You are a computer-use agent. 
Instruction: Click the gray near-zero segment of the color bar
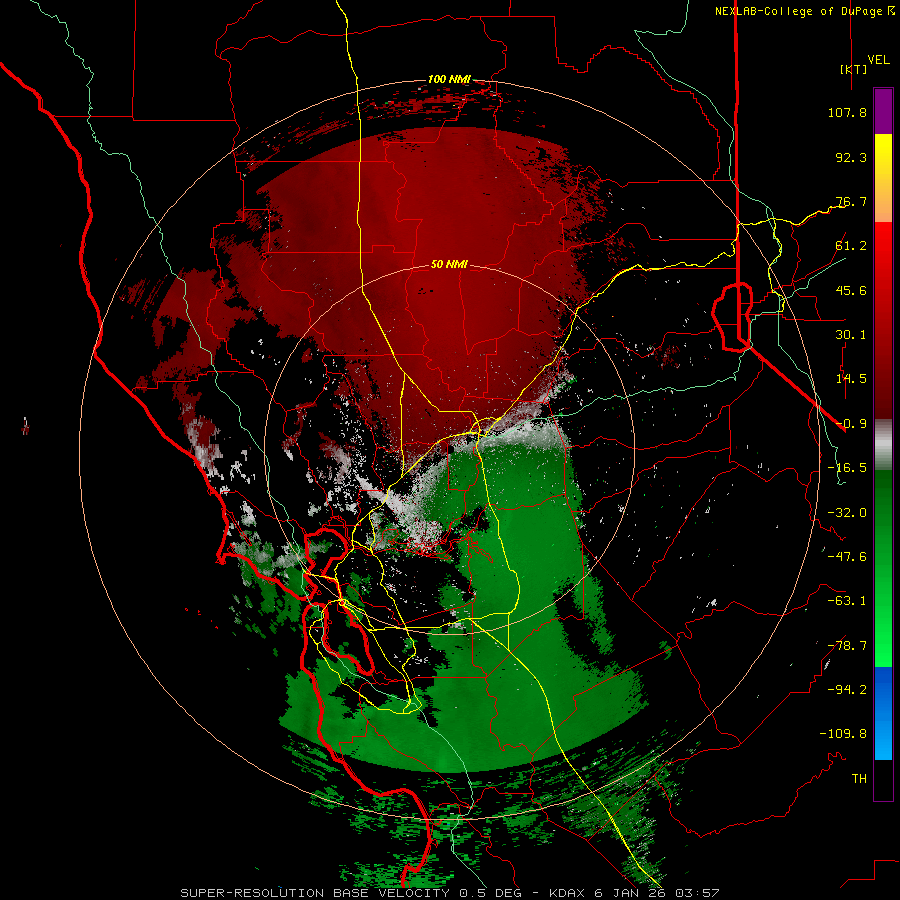(883, 445)
